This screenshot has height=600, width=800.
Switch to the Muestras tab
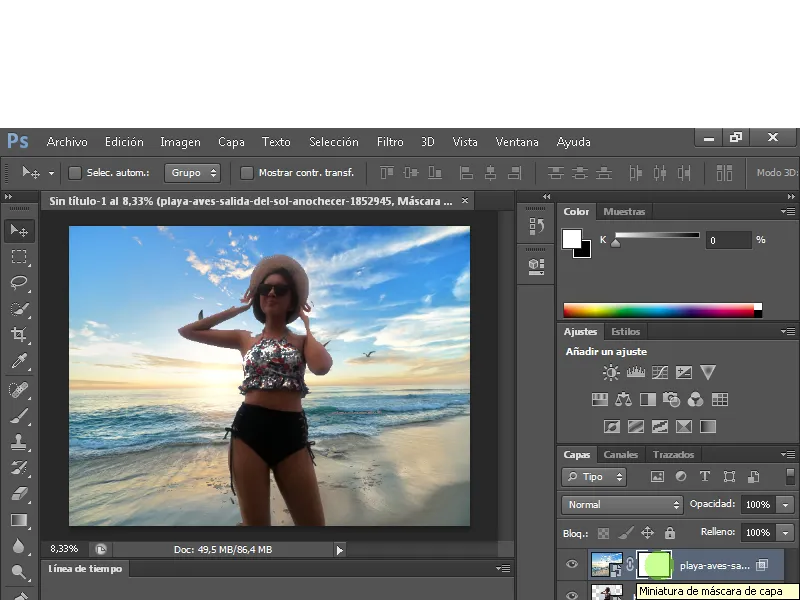(x=624, y=212)
